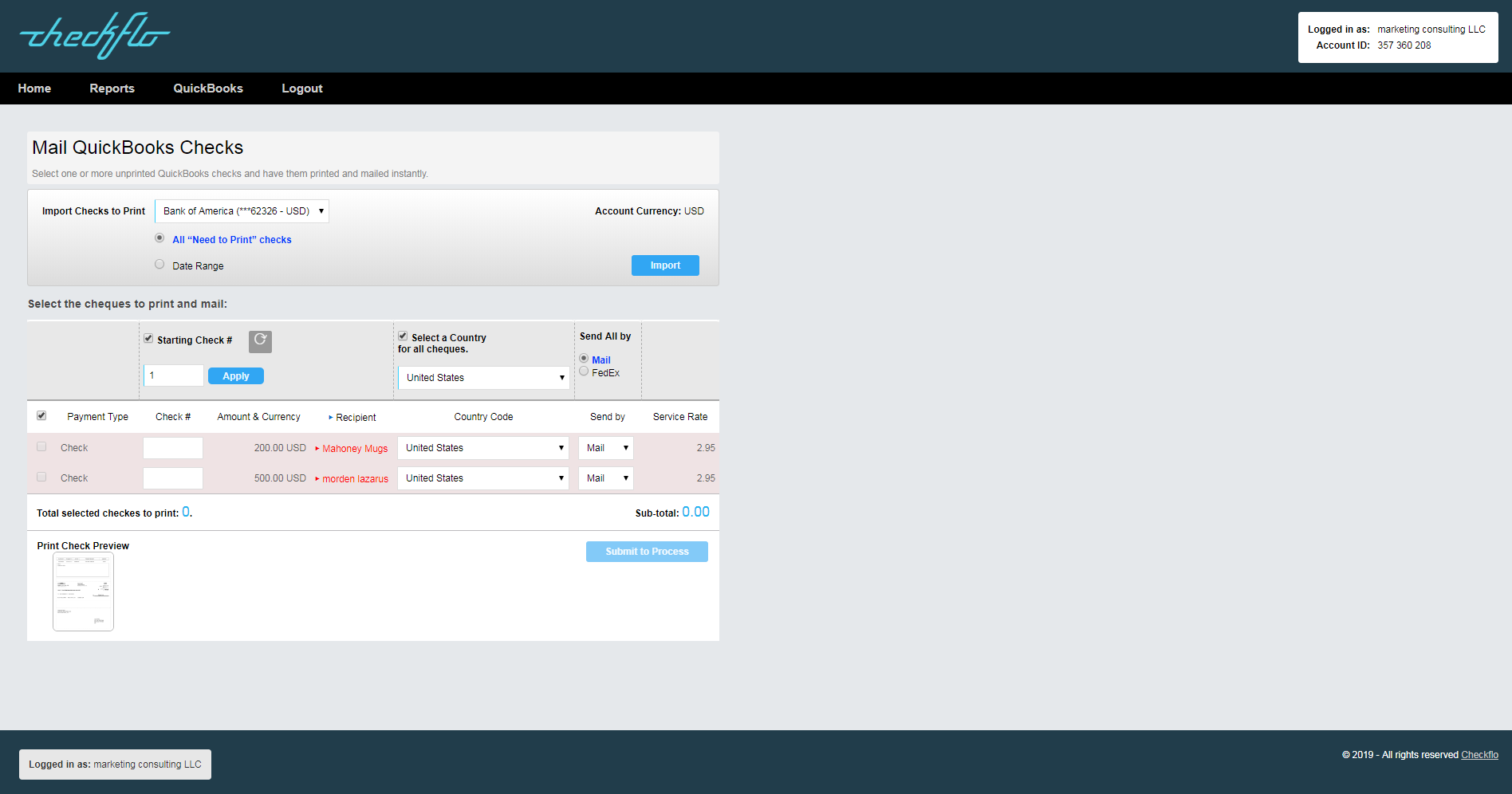Image resolution: width=1512 pixels, height=794 pixels.
Task: Click the Apply button
Action: click(236, 376)
